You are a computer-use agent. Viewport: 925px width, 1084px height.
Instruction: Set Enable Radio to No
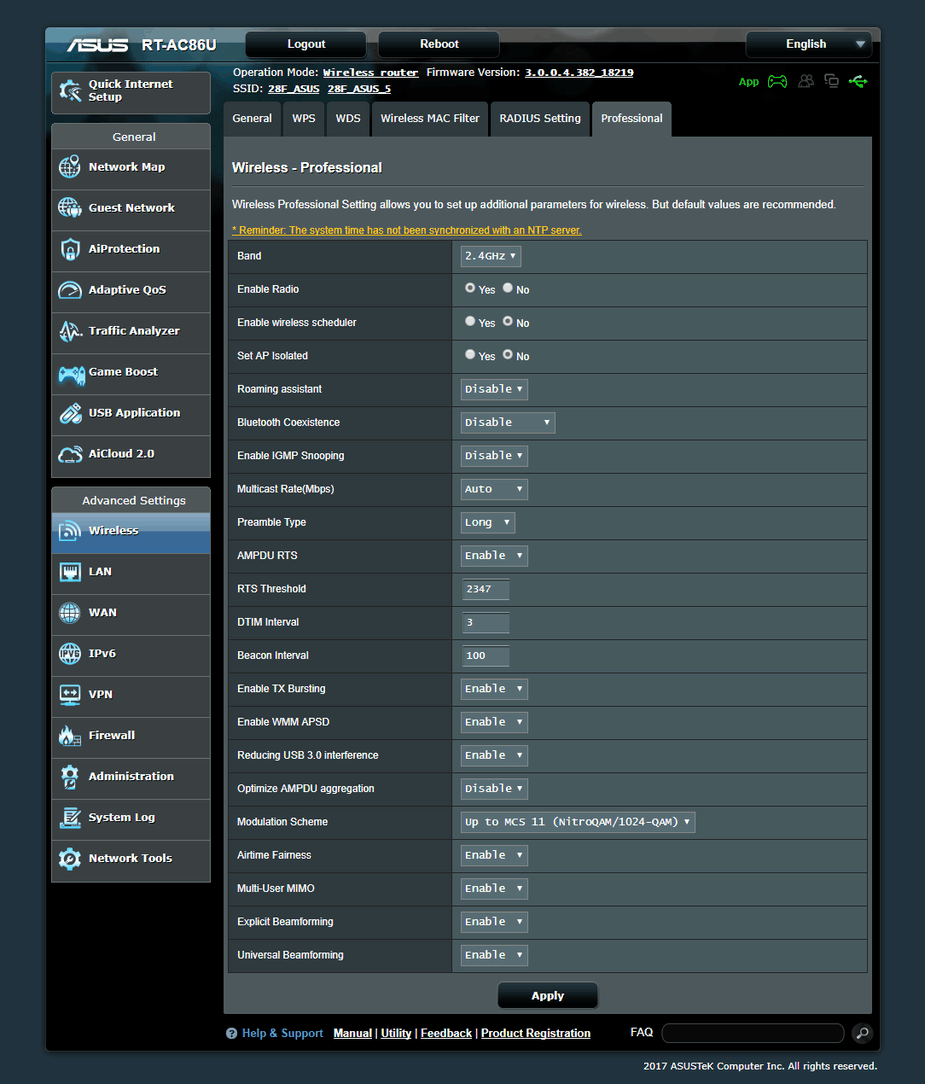(x=507, y=288)
